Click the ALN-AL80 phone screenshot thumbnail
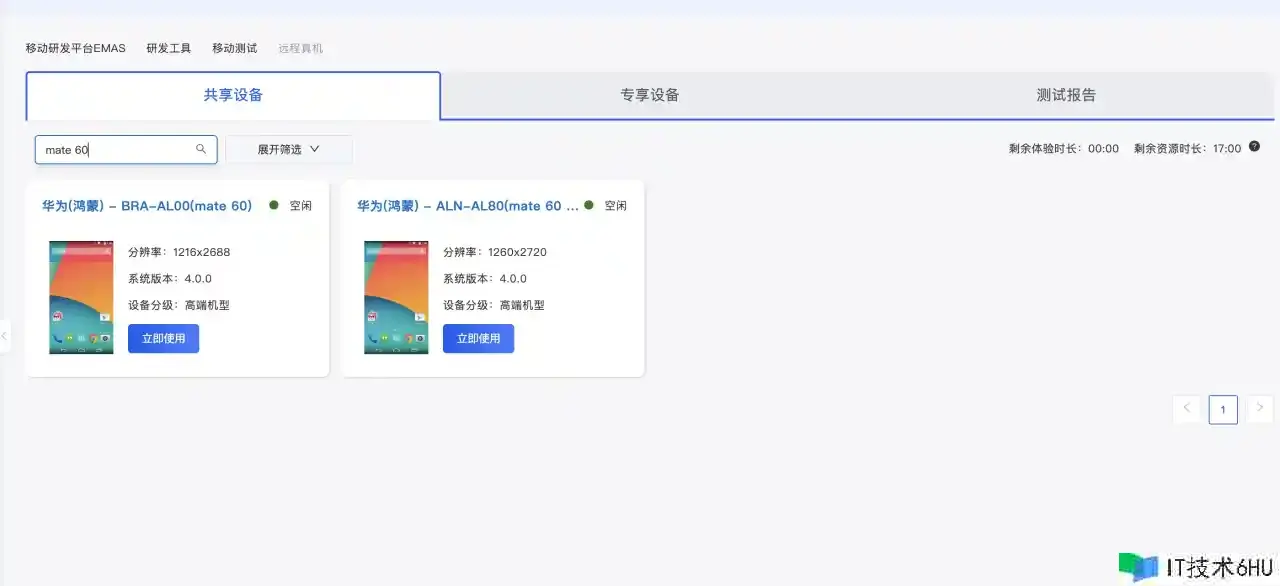This screenshot has height=586, width=1280. 396,297
